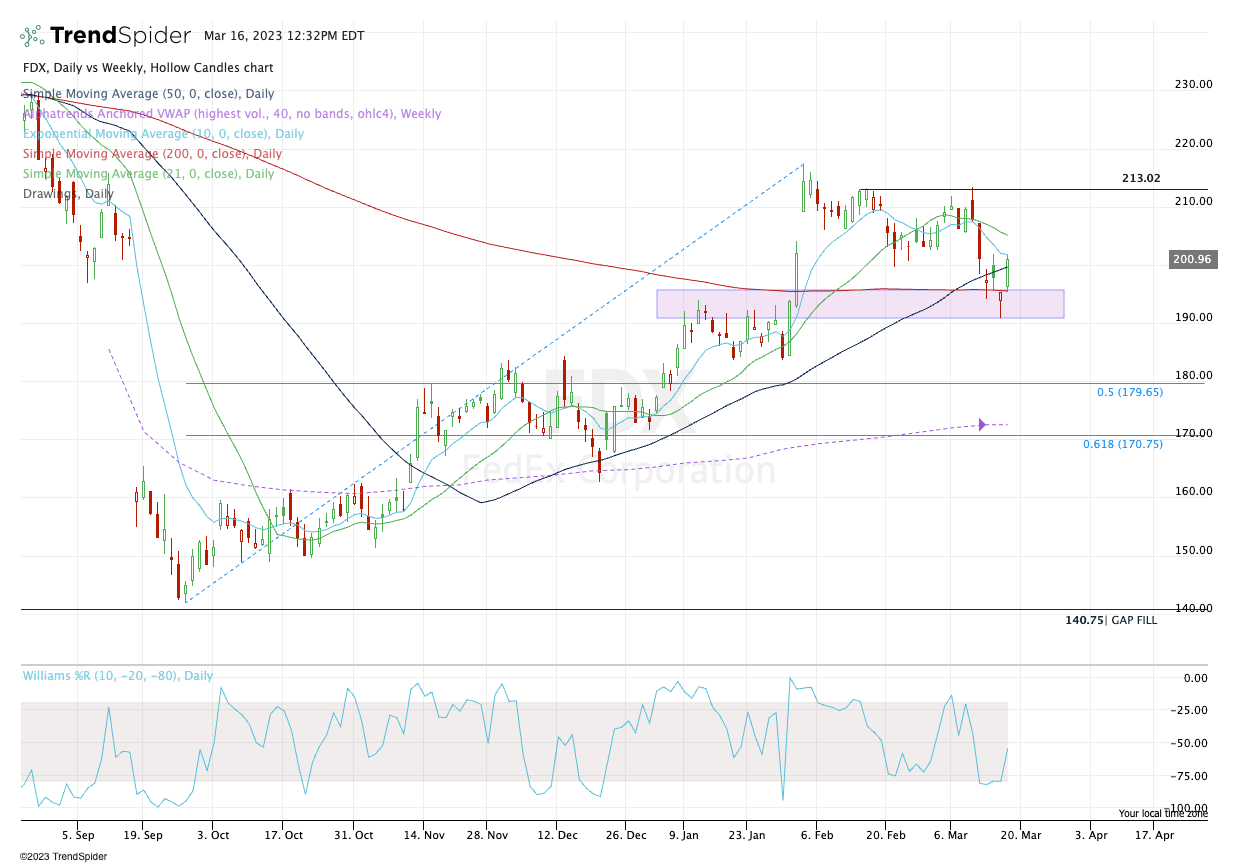Click the 17. Oct date axis label
The image size is (1238, 866).
(284, 834)
